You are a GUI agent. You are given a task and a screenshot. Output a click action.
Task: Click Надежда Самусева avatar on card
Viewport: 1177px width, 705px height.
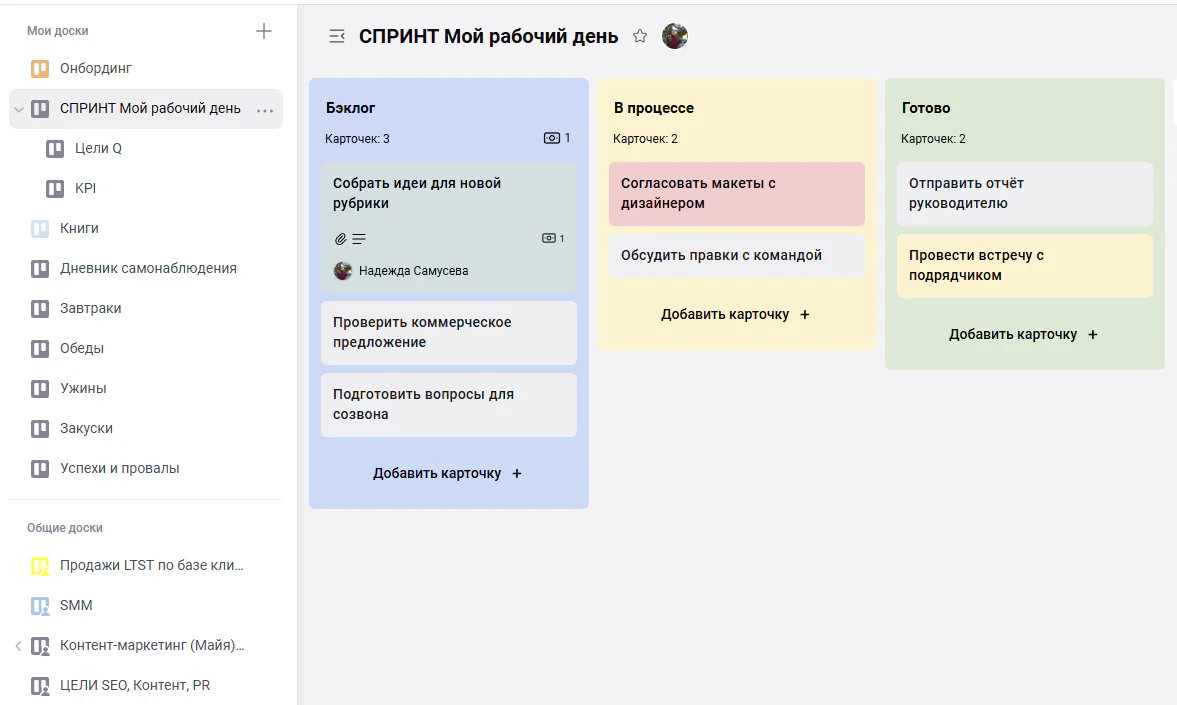(343, 270)
